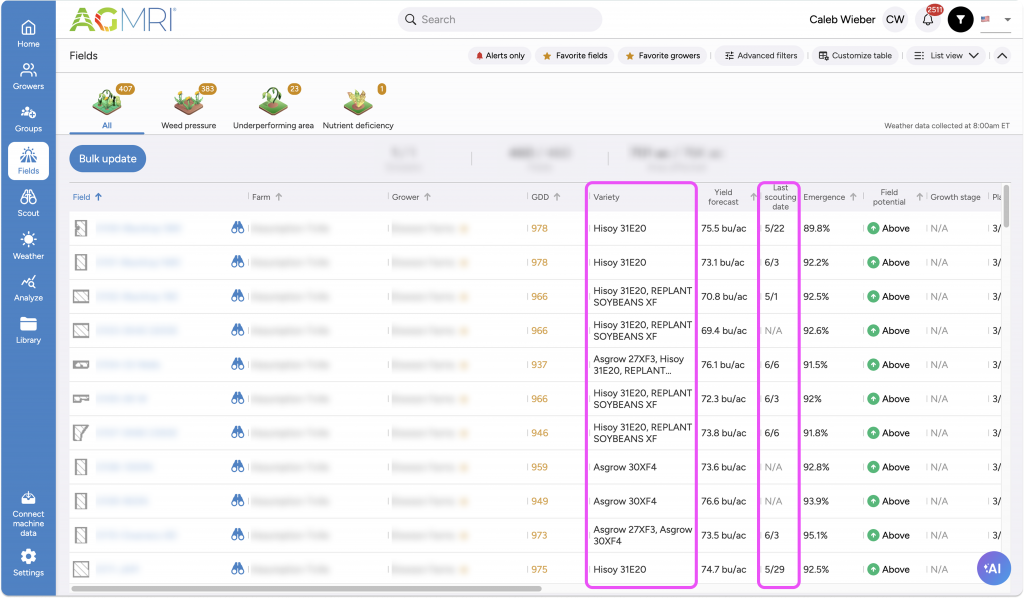Click scout binoculars in the 76.1 bu/ac row
Viewport: 1024px width, 598px height.
point(237,364)
